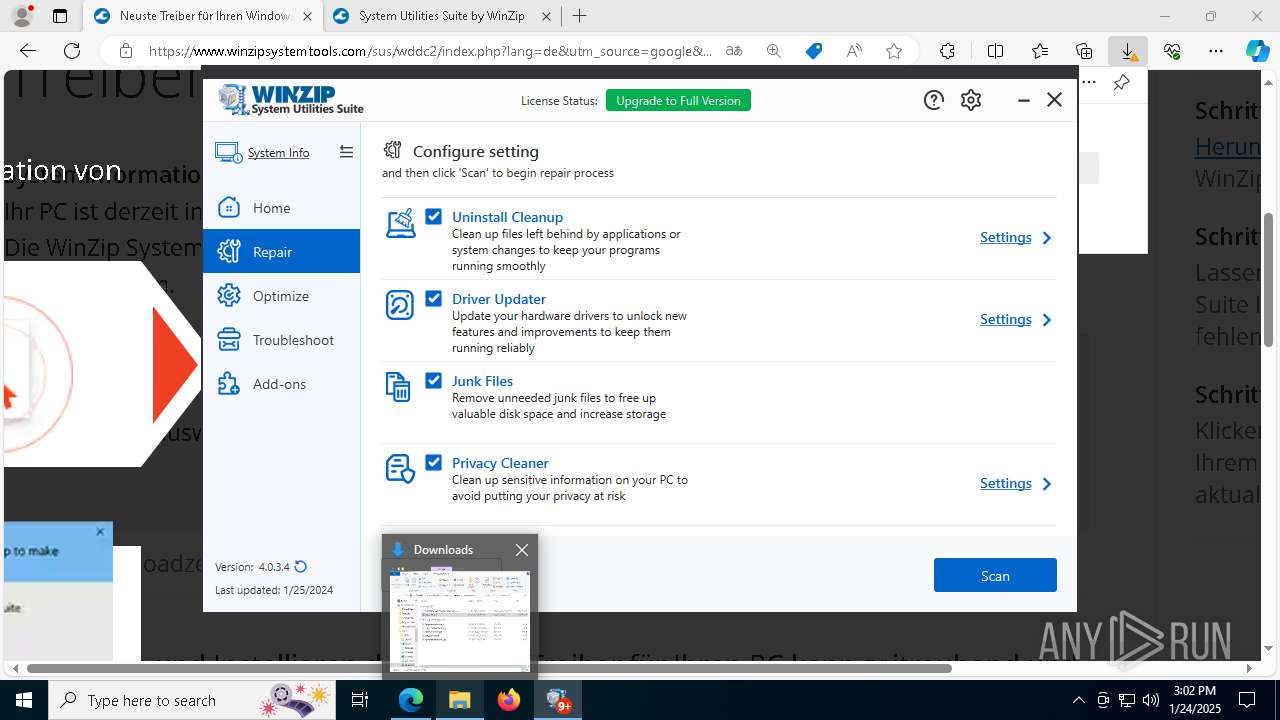Image resolution: width=1280 pixels, height=720 pixels.
Task: Start the Scan
Action: (x=995, y=575)
